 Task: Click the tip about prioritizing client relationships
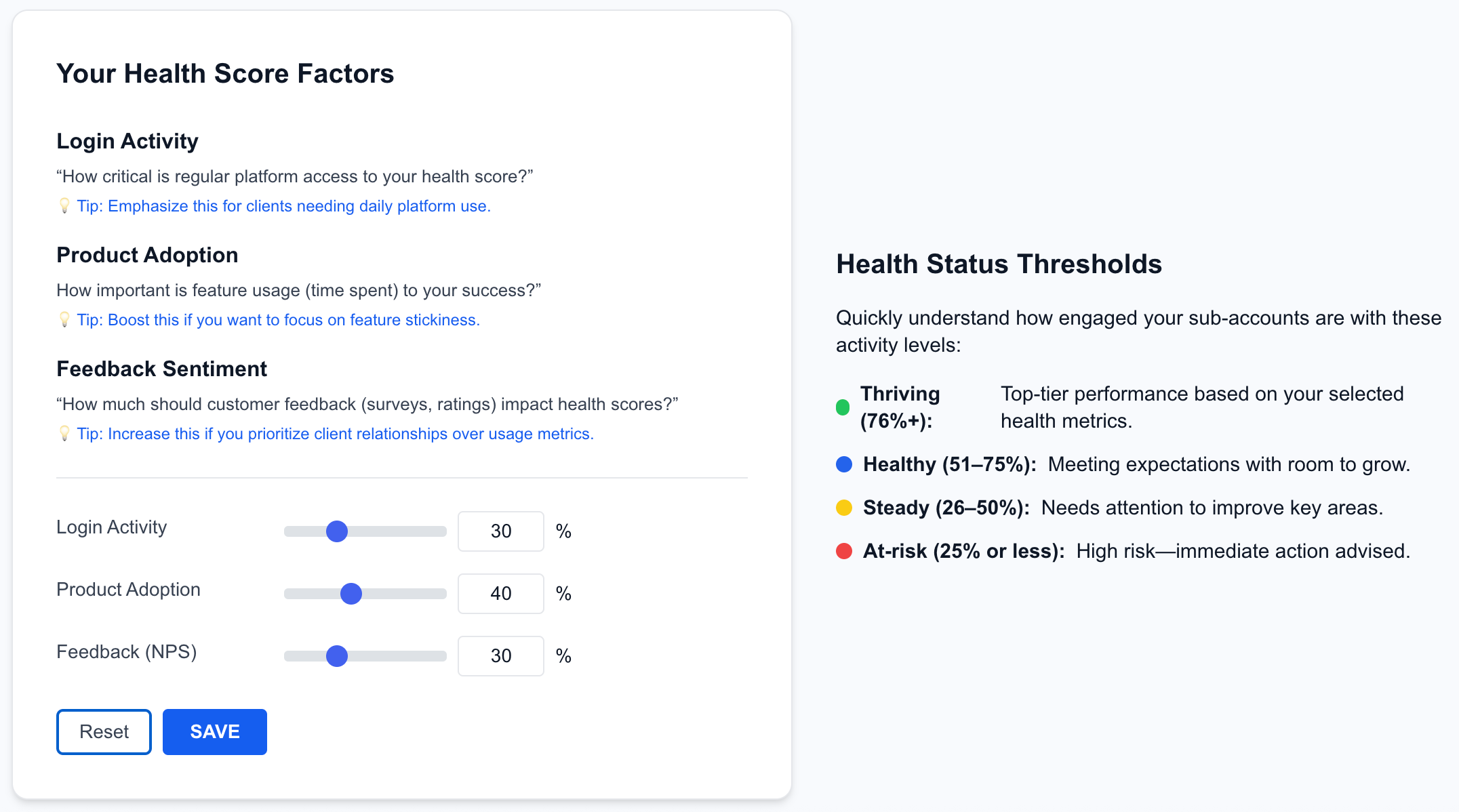(335, 434)
